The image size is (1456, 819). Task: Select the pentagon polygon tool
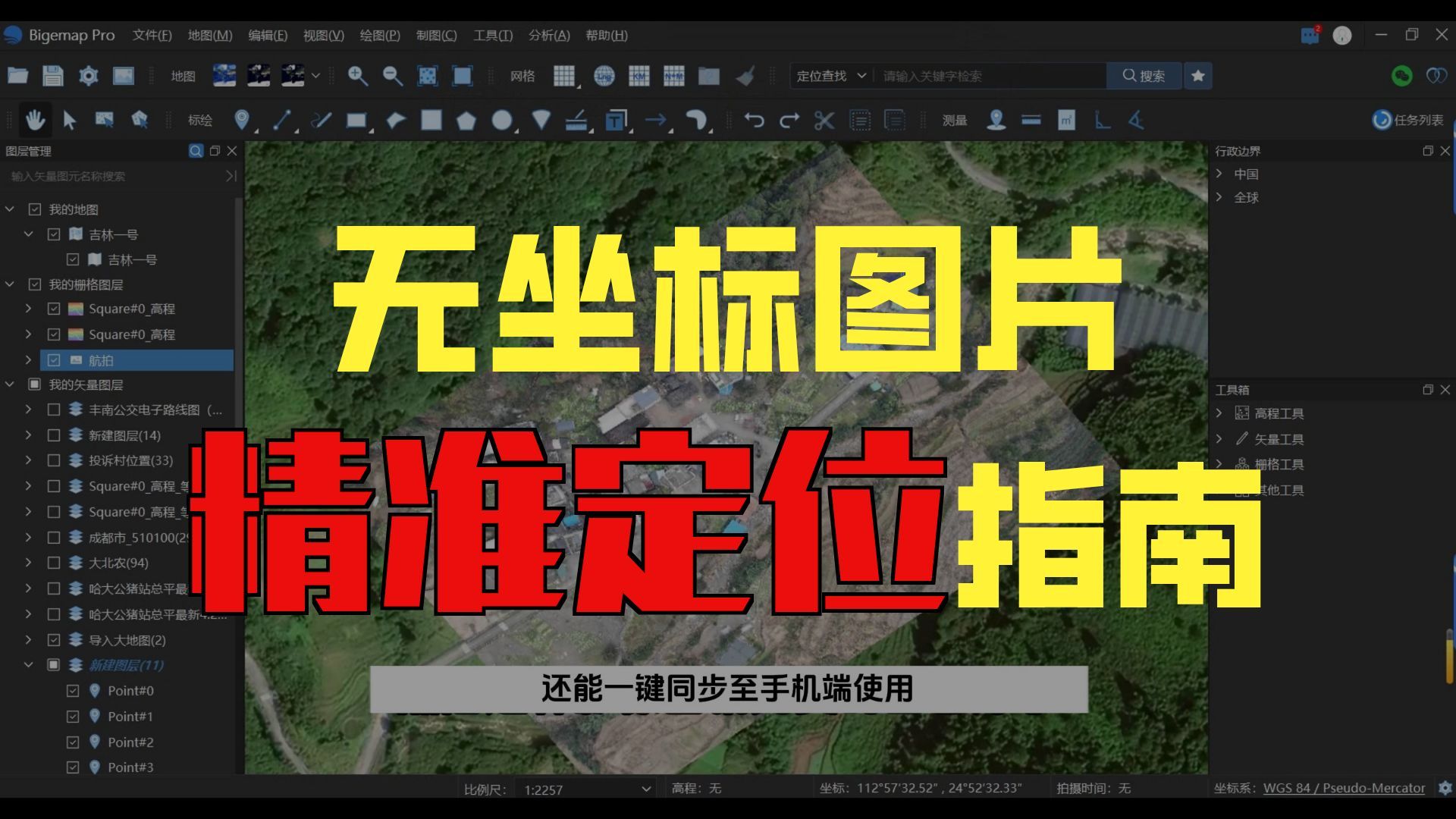pyautogui.click(x=466, y=120)
